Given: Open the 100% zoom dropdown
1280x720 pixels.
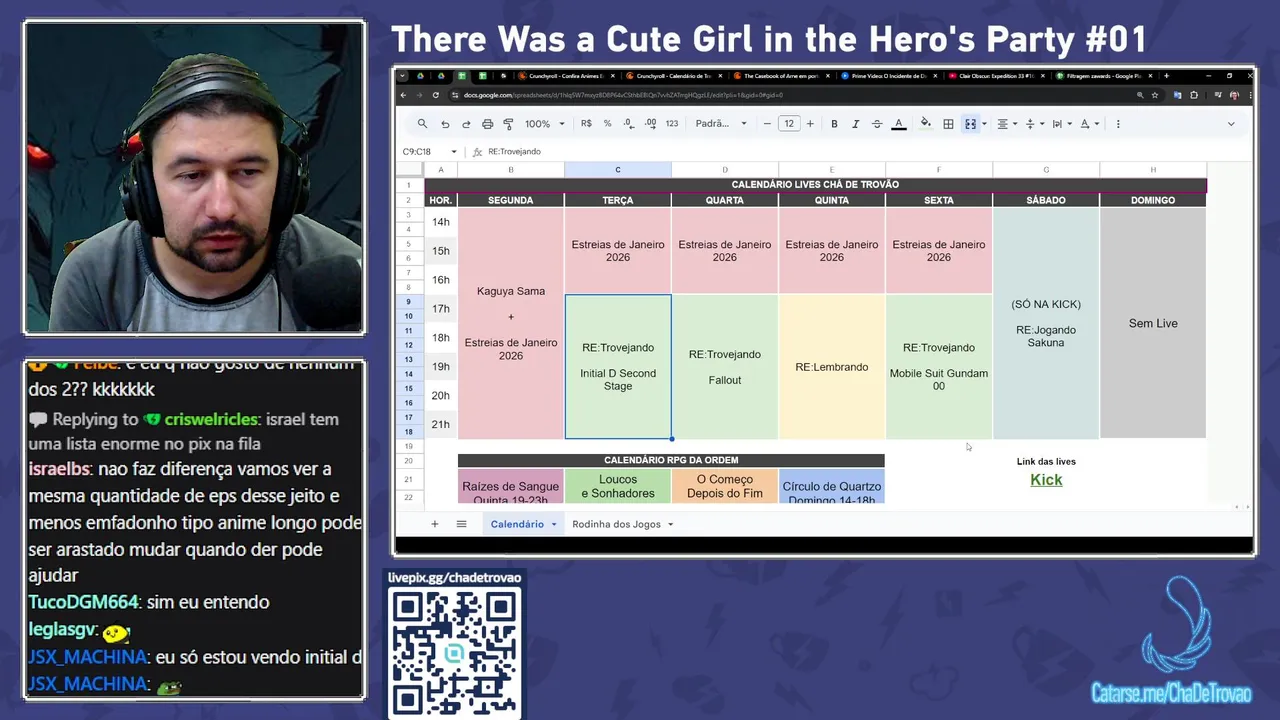Looking at the screenshot, I should (x=545, y=124).
